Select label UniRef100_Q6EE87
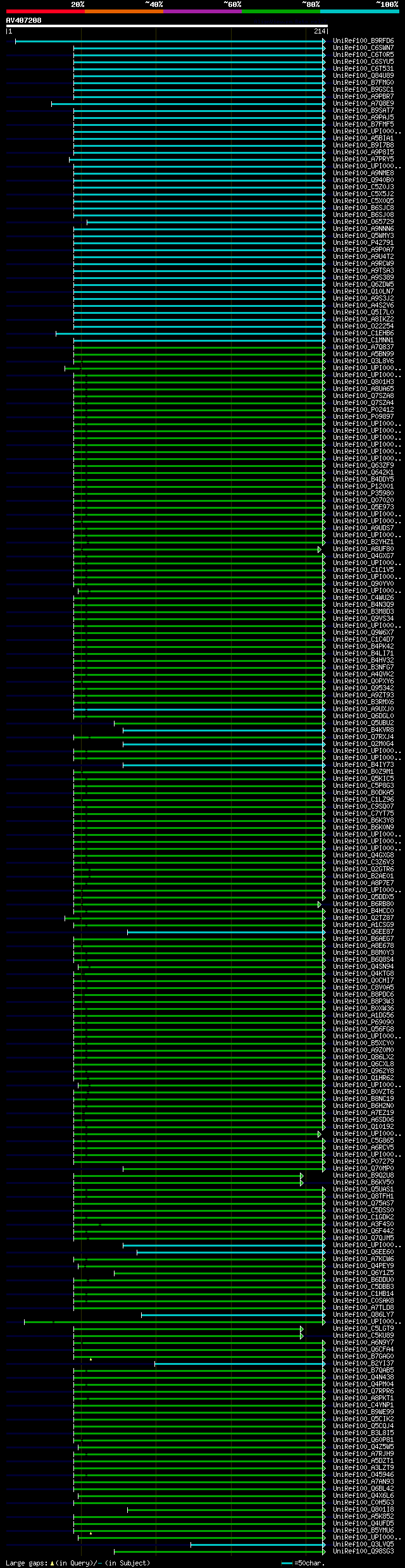Image resolution: width=405 pixels, height=1568 pixels. pos(363,932)
